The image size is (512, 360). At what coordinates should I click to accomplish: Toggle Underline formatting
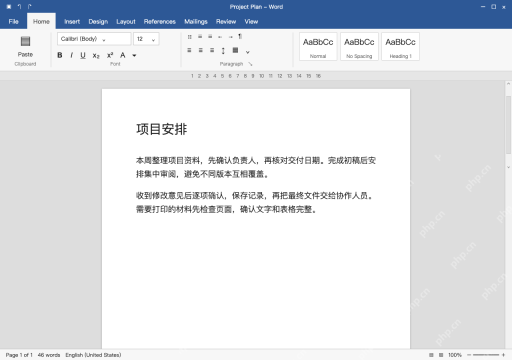pos(83,55)
